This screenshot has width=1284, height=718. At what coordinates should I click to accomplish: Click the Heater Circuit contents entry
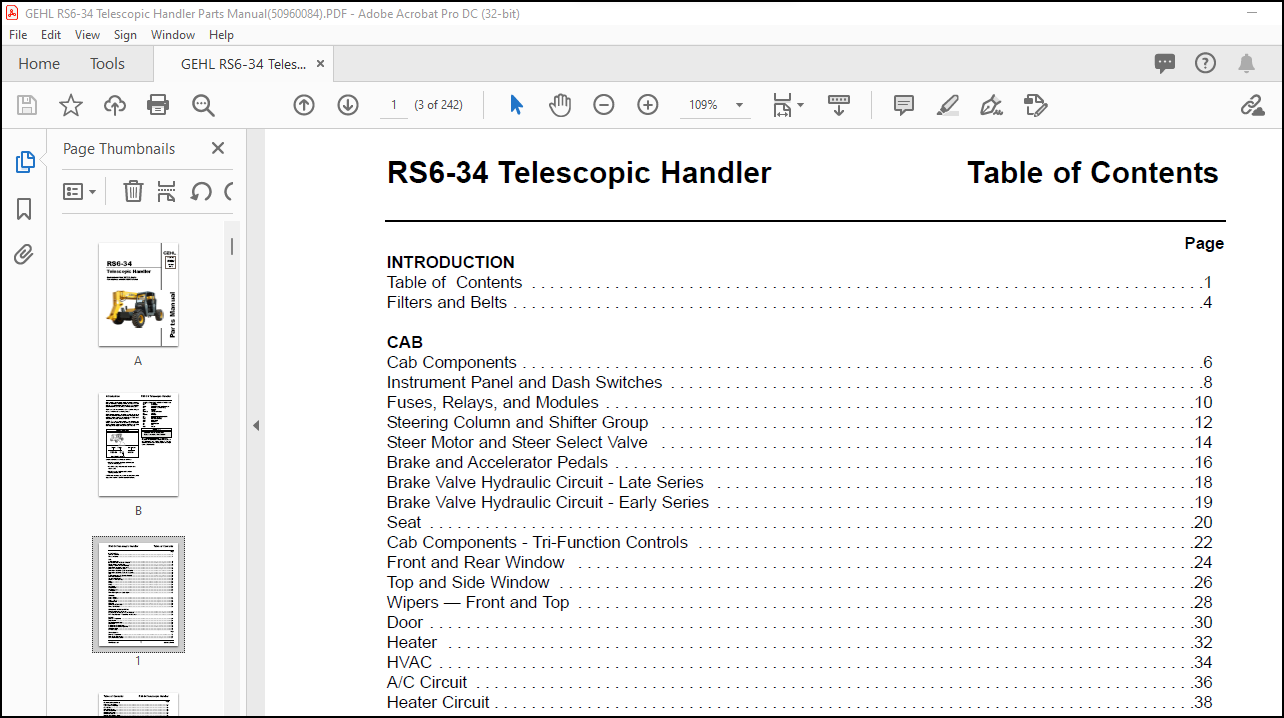pyautogui.click(x=799, y=702)
